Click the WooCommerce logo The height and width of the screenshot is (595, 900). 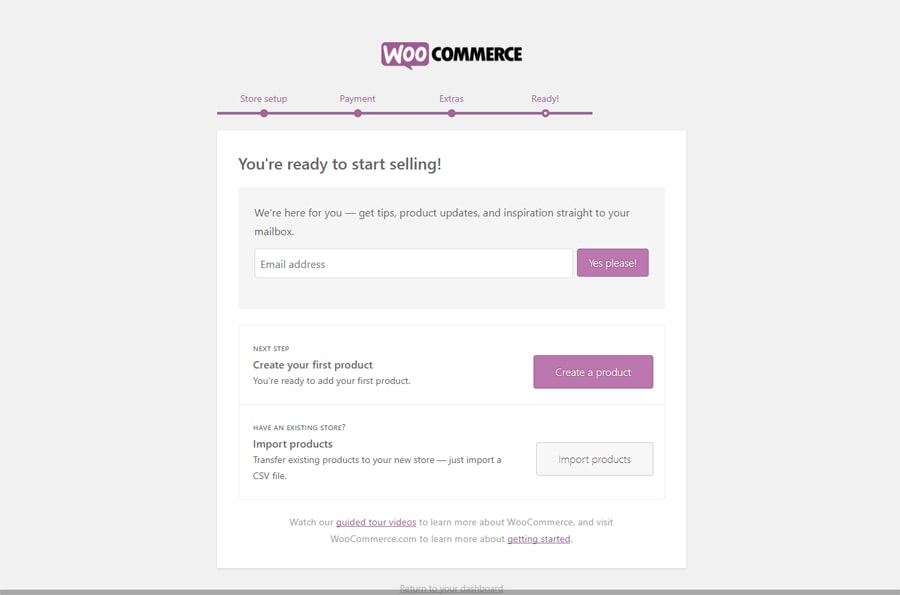451,55
